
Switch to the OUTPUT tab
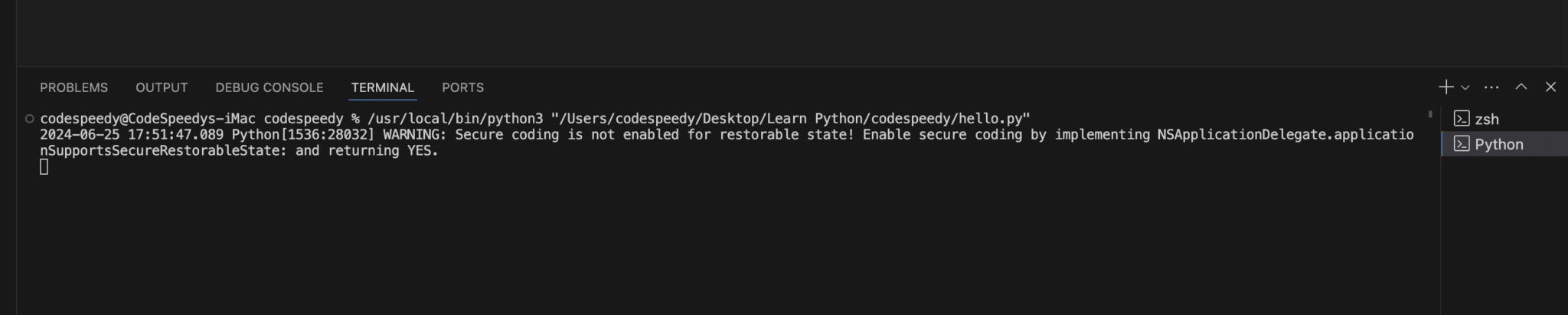(x=162, y=87)
